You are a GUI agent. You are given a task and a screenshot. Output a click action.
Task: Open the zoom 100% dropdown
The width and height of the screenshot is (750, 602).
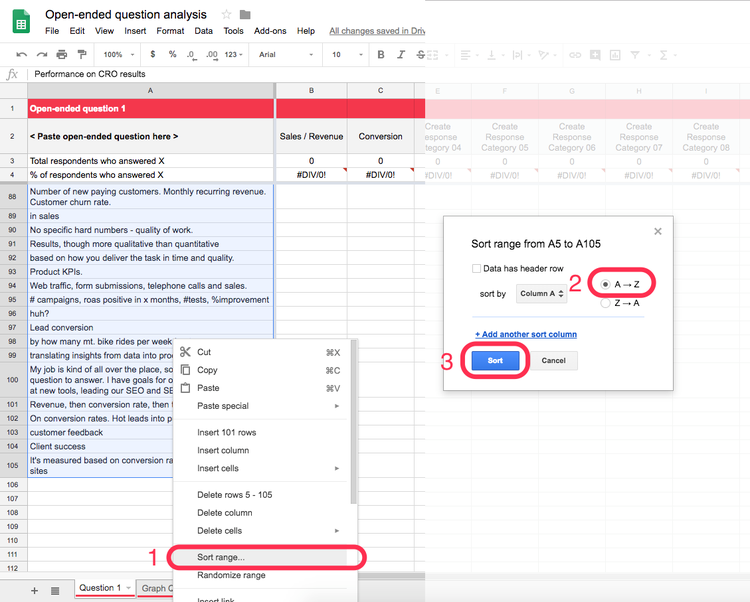(119, 55)
